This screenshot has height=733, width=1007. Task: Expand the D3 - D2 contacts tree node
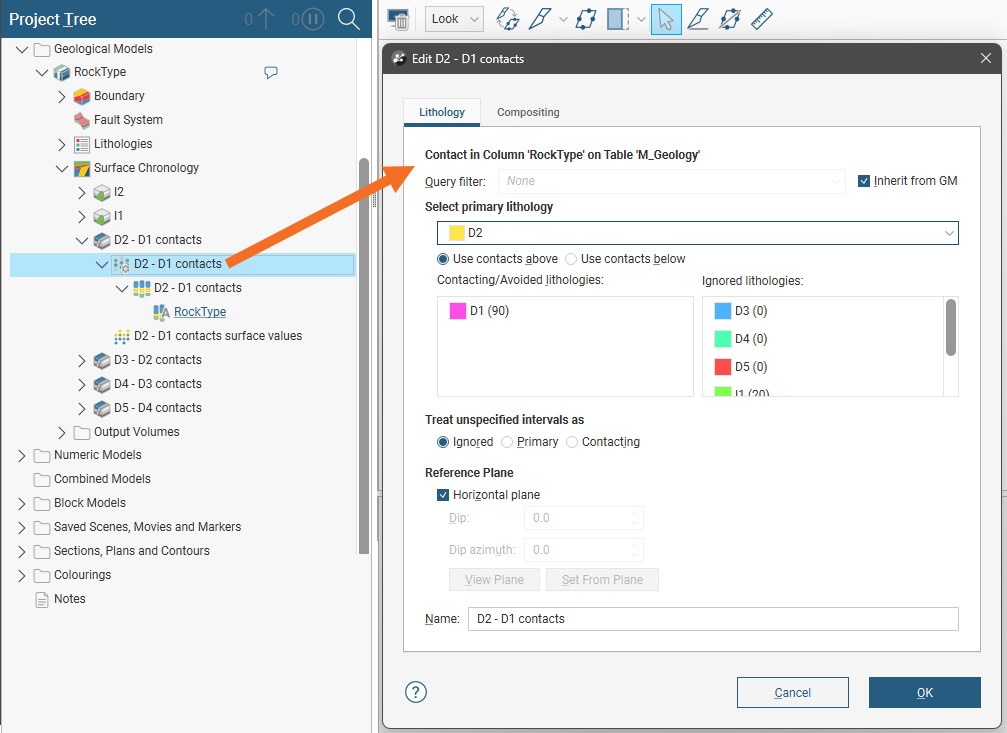[82, 360]
